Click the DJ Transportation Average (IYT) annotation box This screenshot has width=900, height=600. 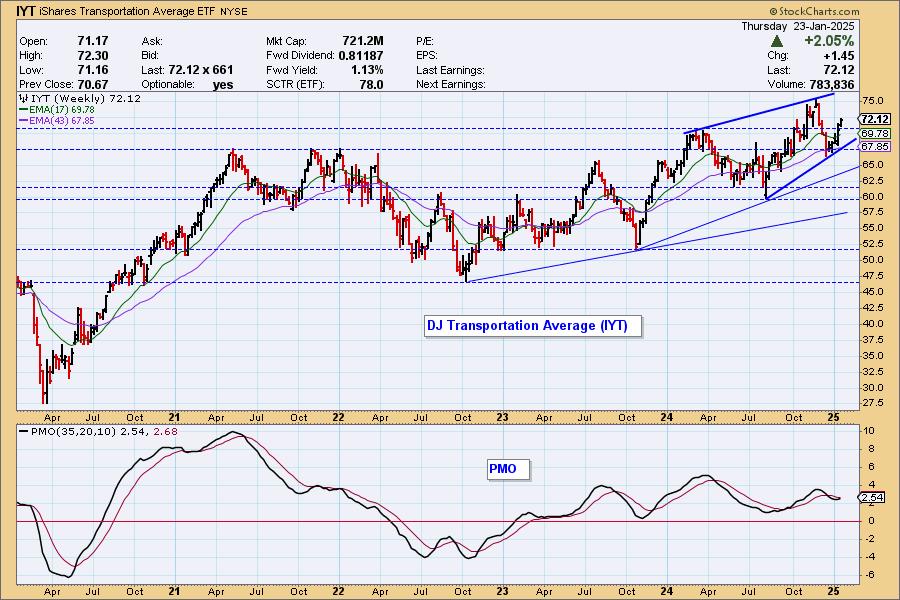tap(533, 326)
